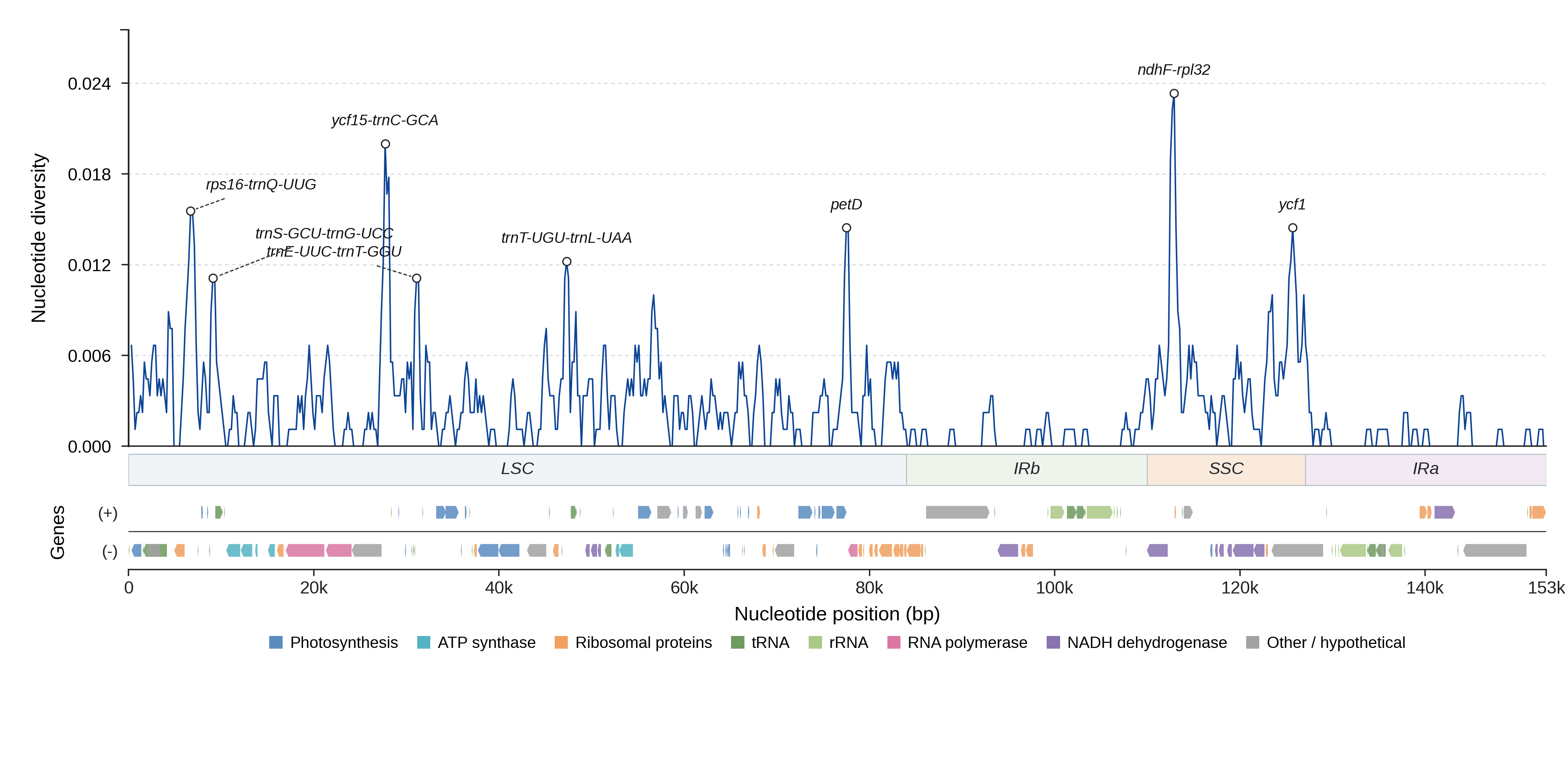Click the Other / hypothetical legend text
Image resolution: width=1568 pixels, height=763 pixels.
(1336, 643)
